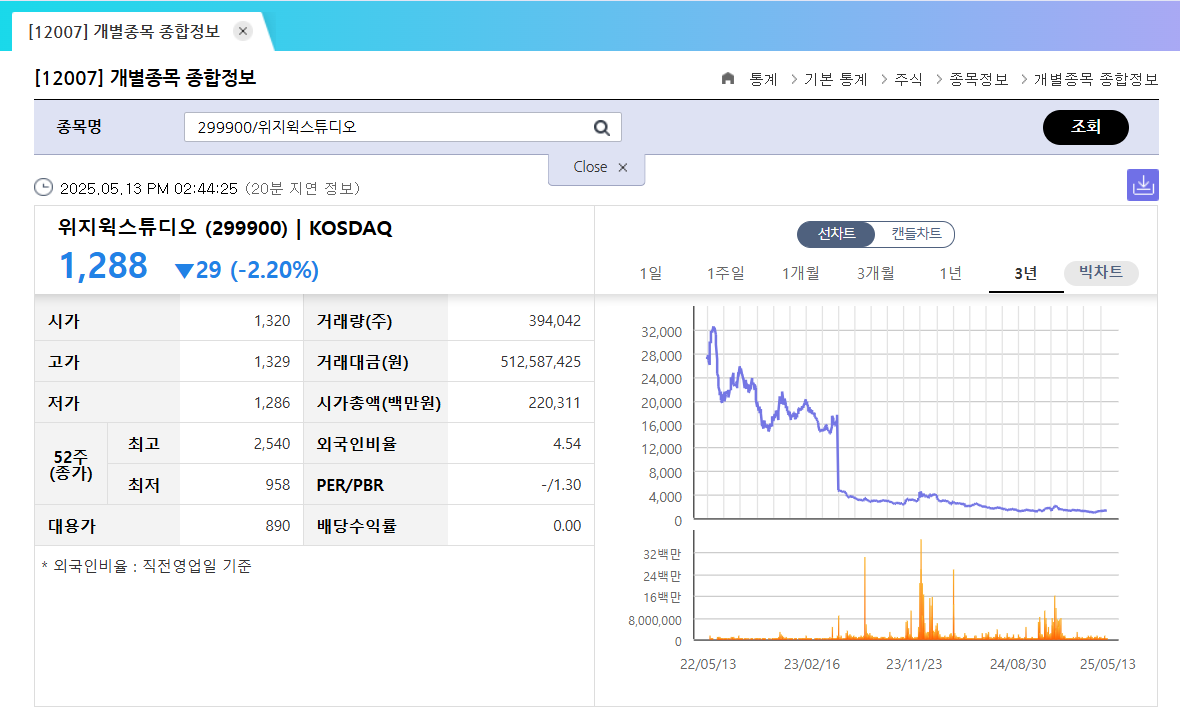Open the 기본 통계 breadcrumb link
The width and height of the screenshot is (1180, 708).
(835, 79)
